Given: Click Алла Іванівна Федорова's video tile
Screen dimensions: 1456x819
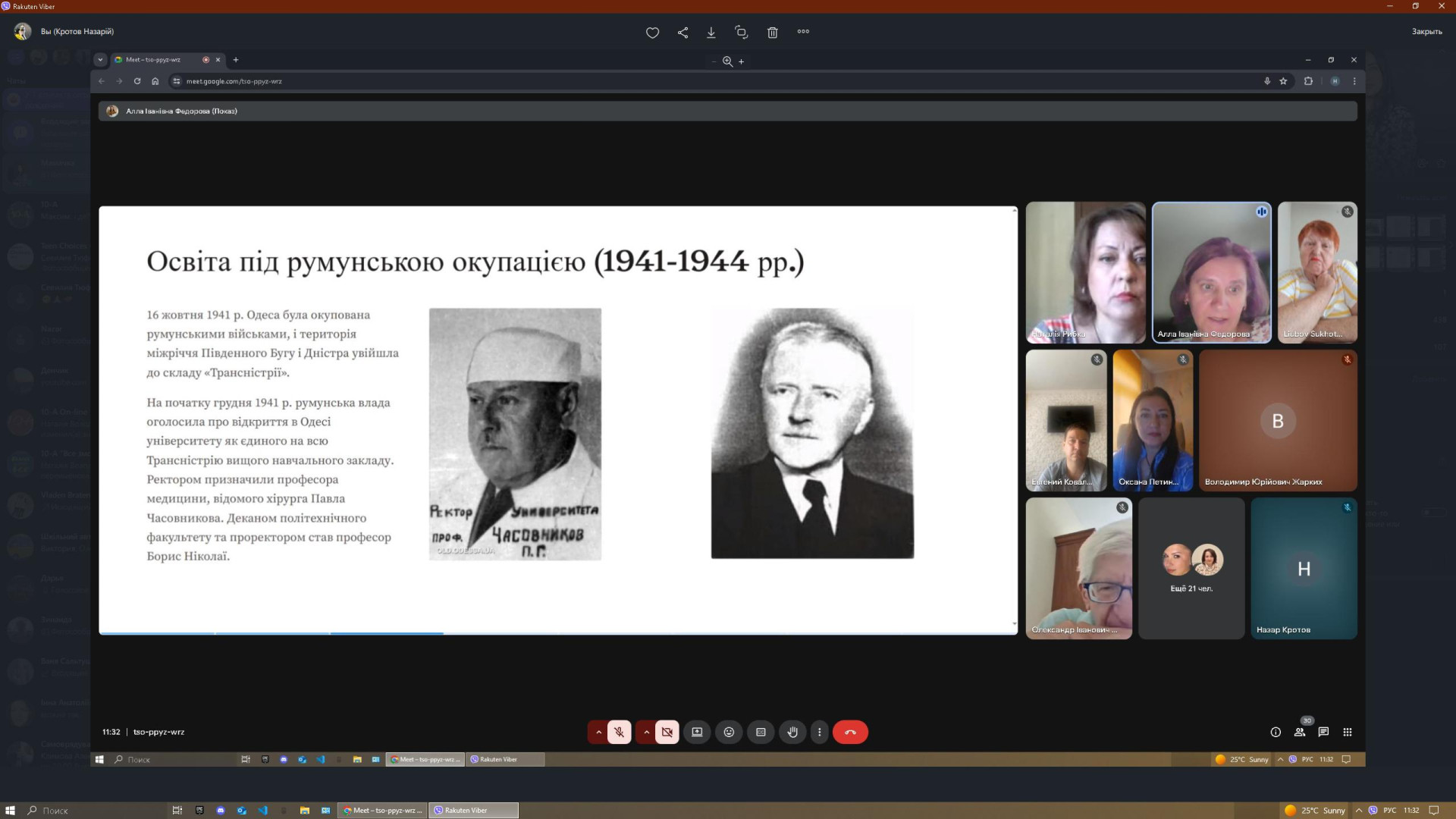Looking at the screenshot, I should [1211, 273].
